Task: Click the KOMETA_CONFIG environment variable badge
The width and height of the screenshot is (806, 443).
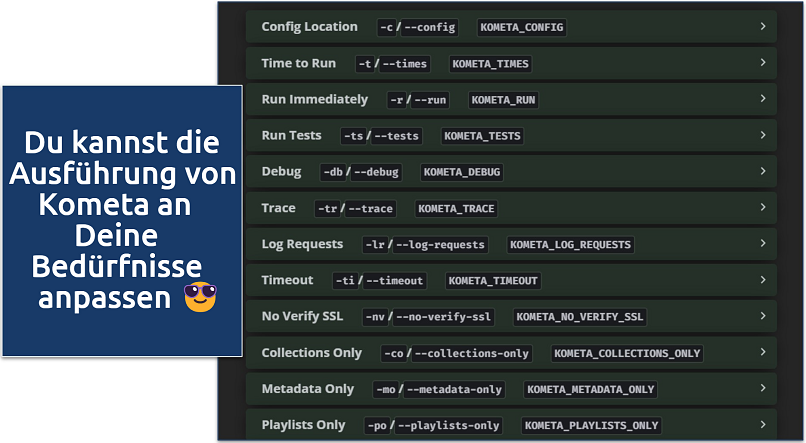Action: [x=522, y=28]
